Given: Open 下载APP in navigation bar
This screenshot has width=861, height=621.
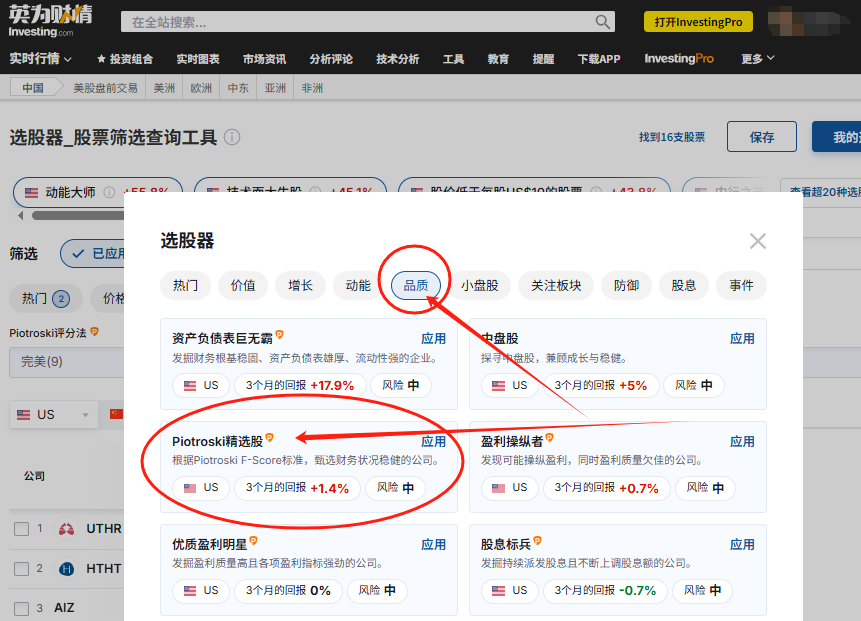Looking at the screenshot, I should (599, 59).
